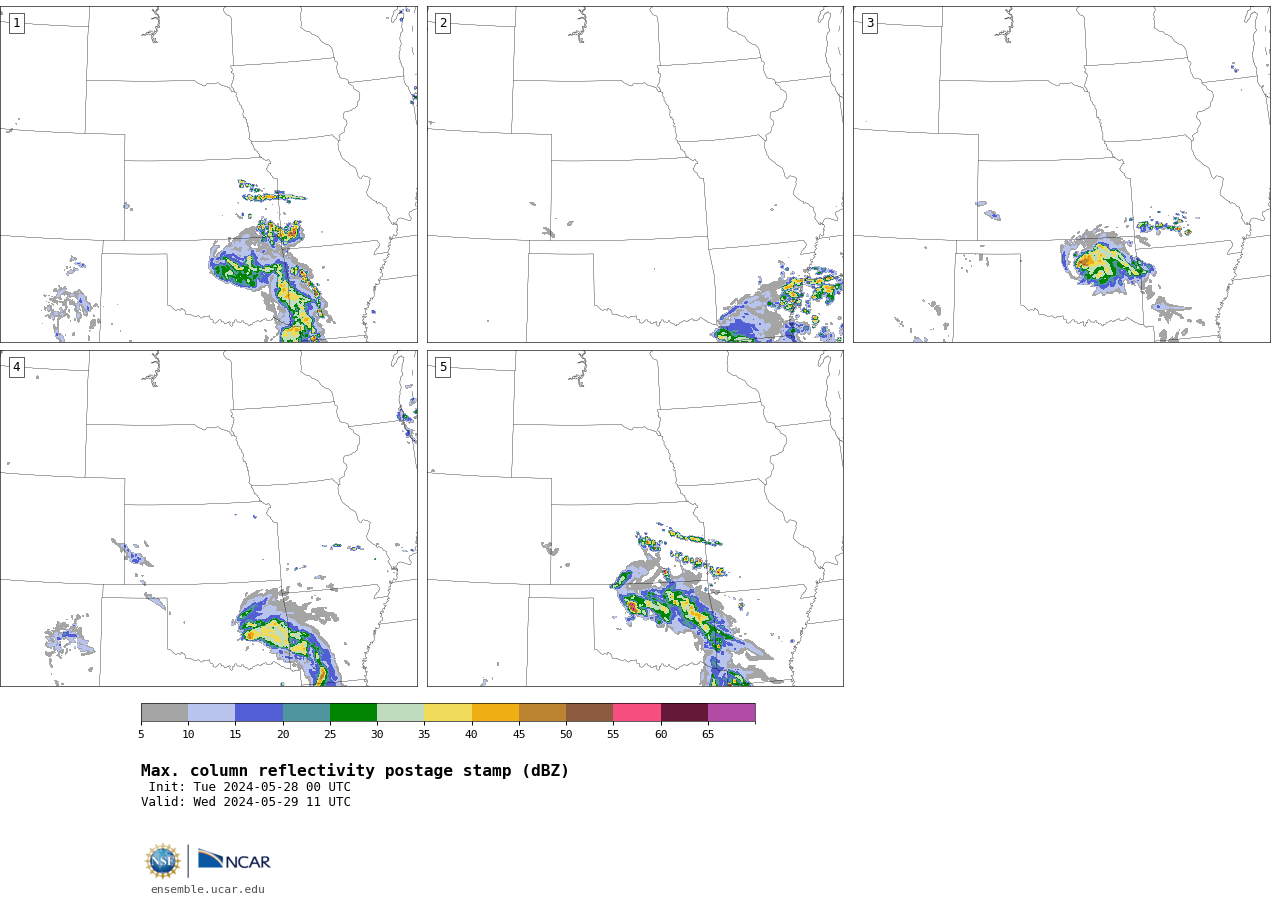Click the pale green 30-35 dBZ swatch
Image resolution: width=1280 pixels, height=901 pixels.
pos(400,713)
